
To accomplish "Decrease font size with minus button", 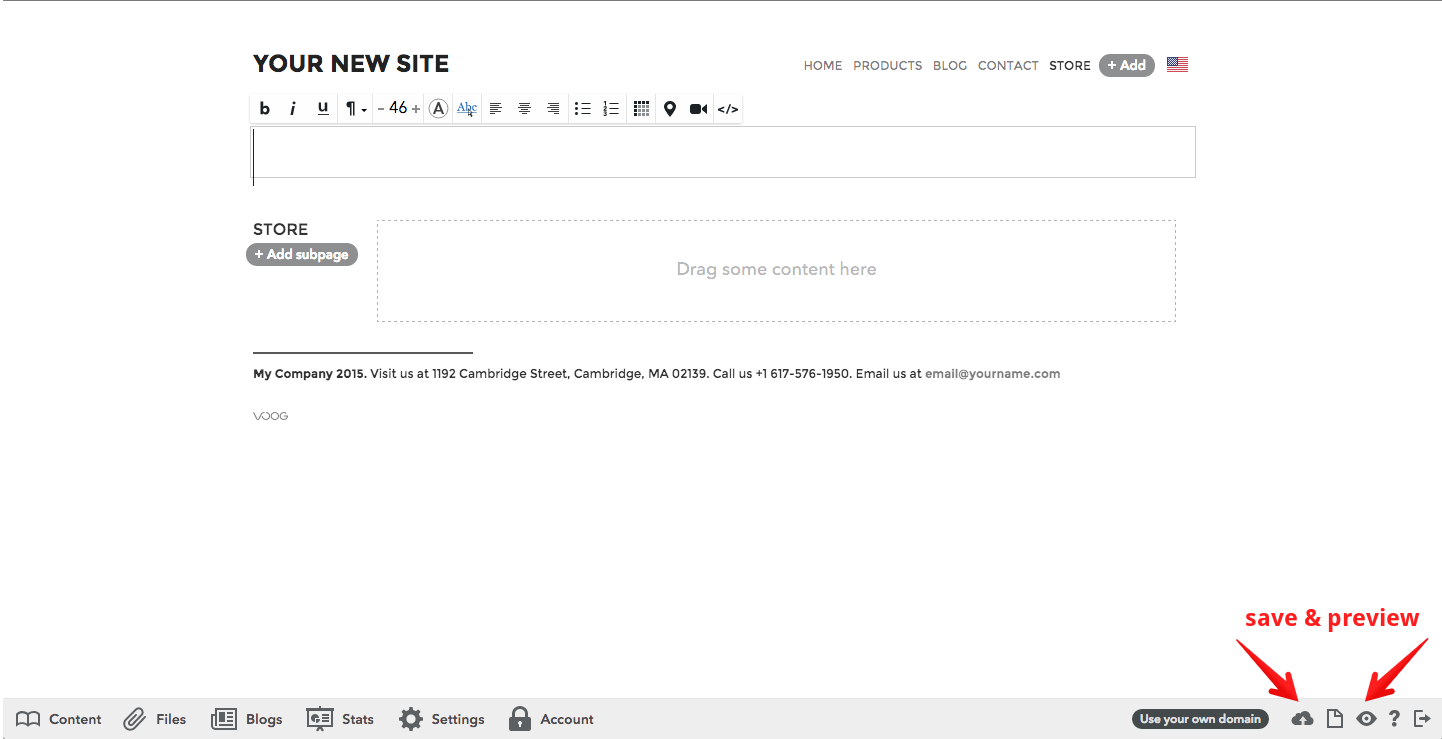I will tap(381, 109).
